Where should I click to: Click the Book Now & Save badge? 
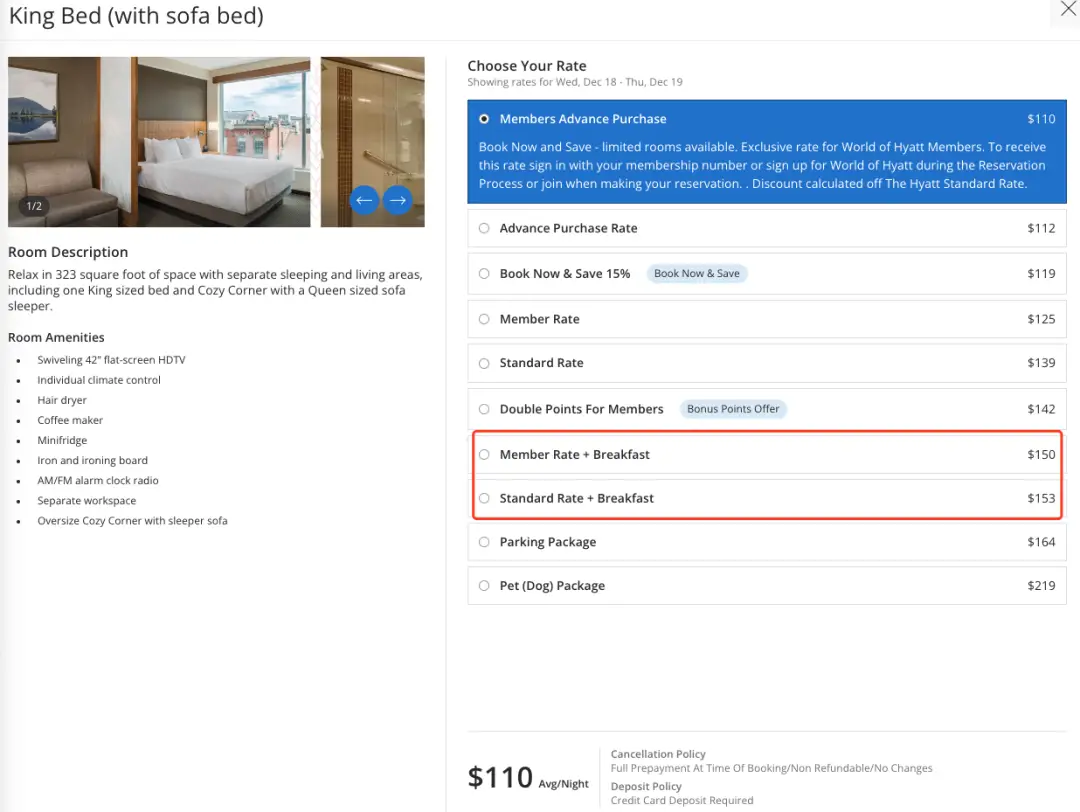coord(697,273)
